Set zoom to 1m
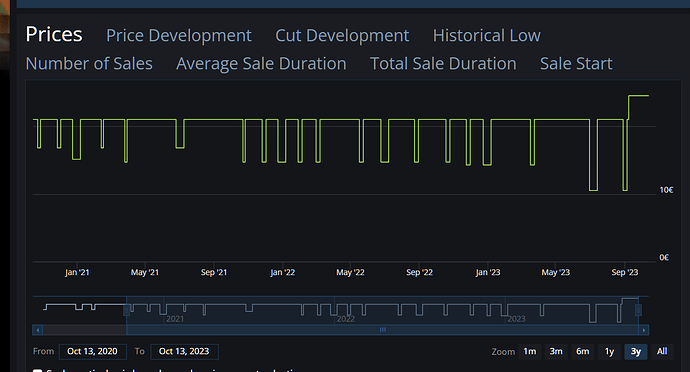The width and height of the screenshot is (690, 372). (530, 351)
